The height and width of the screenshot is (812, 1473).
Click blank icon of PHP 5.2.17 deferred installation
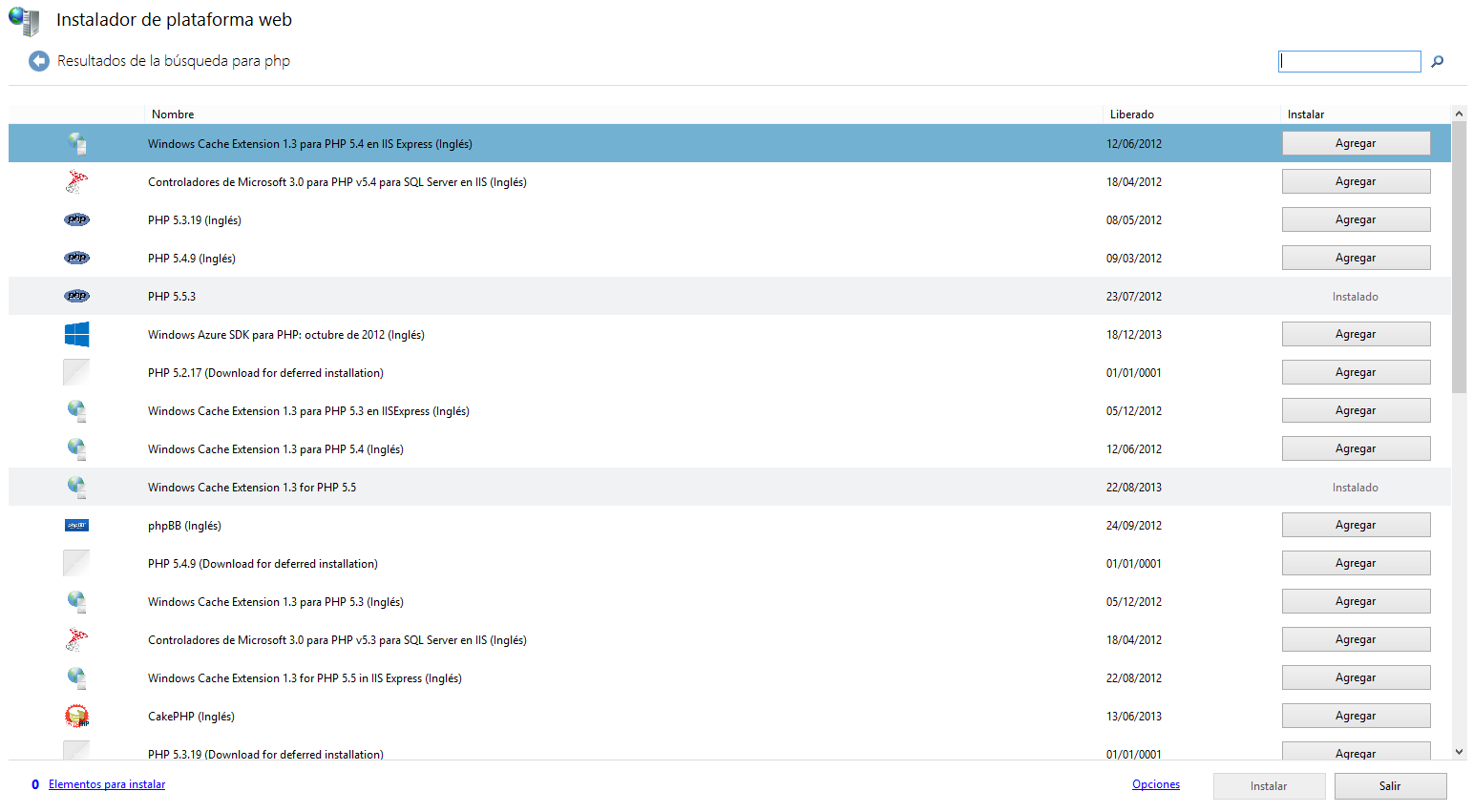coord(76,372)
